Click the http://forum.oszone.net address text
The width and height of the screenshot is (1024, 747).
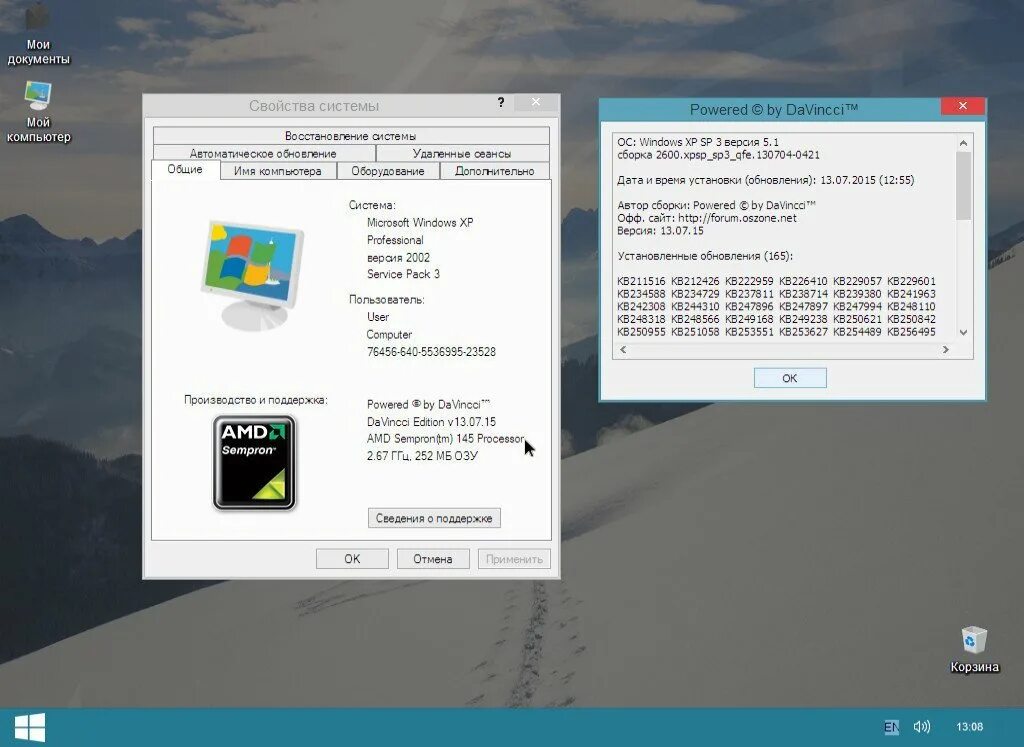click(737, 218)
